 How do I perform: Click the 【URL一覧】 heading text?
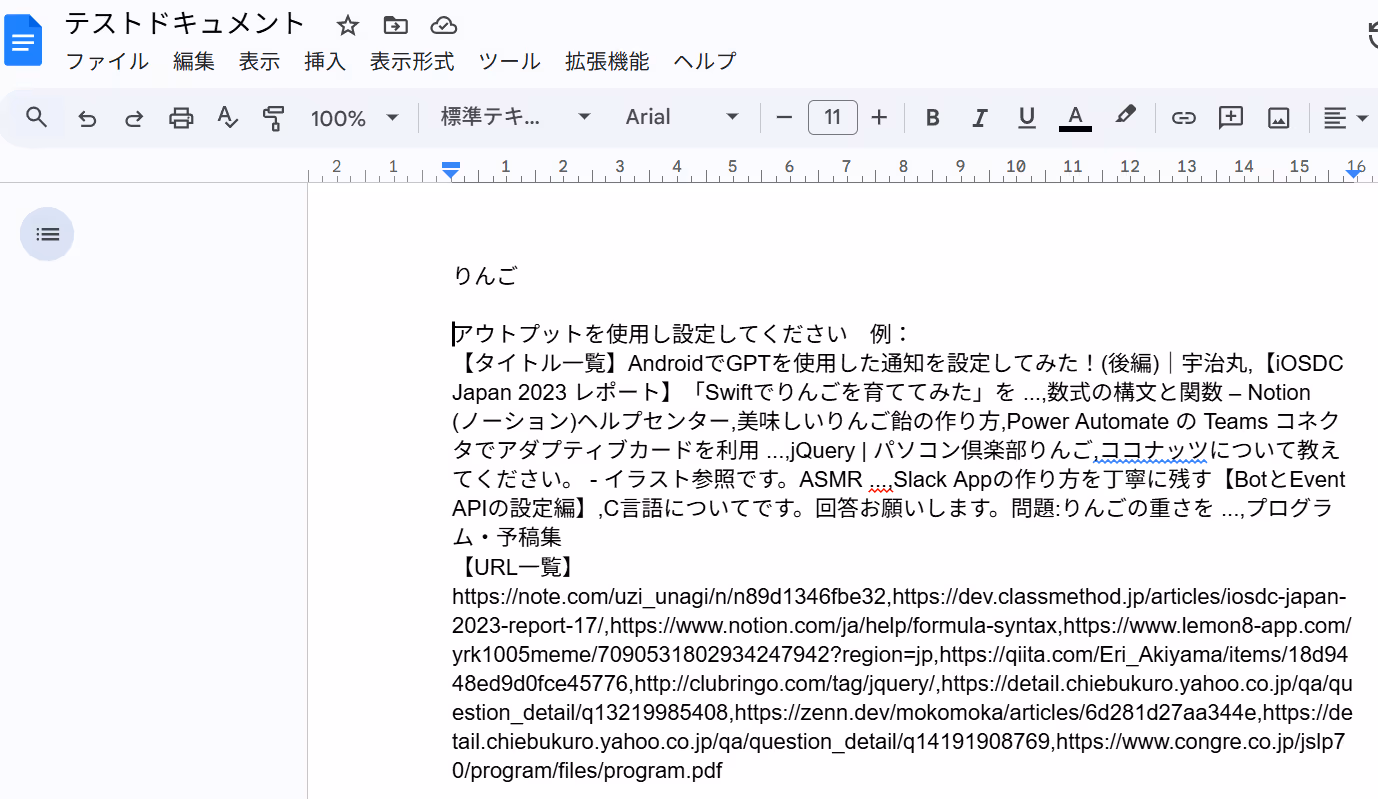coord(515,568)
